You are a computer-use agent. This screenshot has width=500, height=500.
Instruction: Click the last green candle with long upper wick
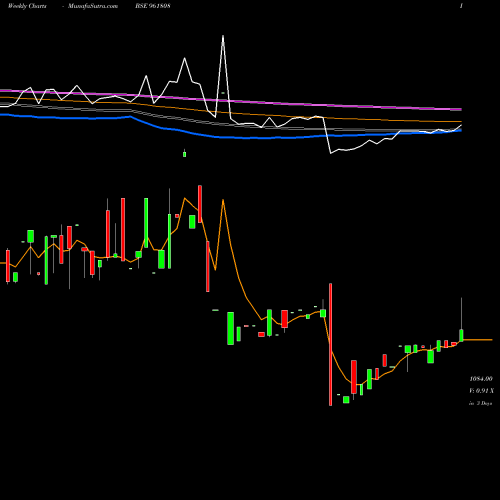(461, 335)
